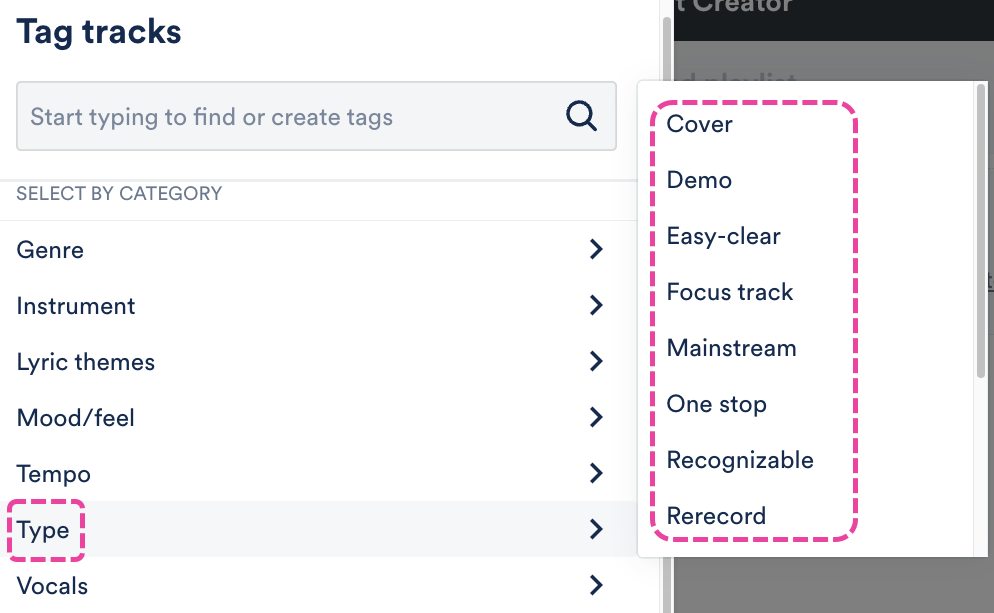The height and width of the screenshot is (613, 994).
Task: Open the Genre category label
Action: (x=50, y=250)
